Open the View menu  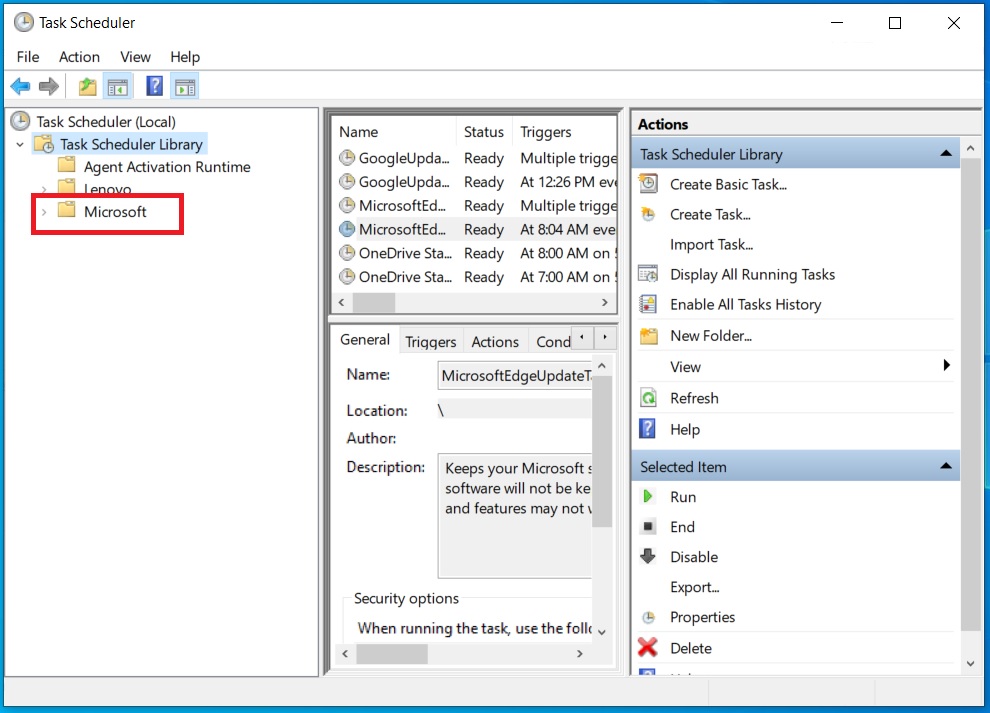[135, 57]
